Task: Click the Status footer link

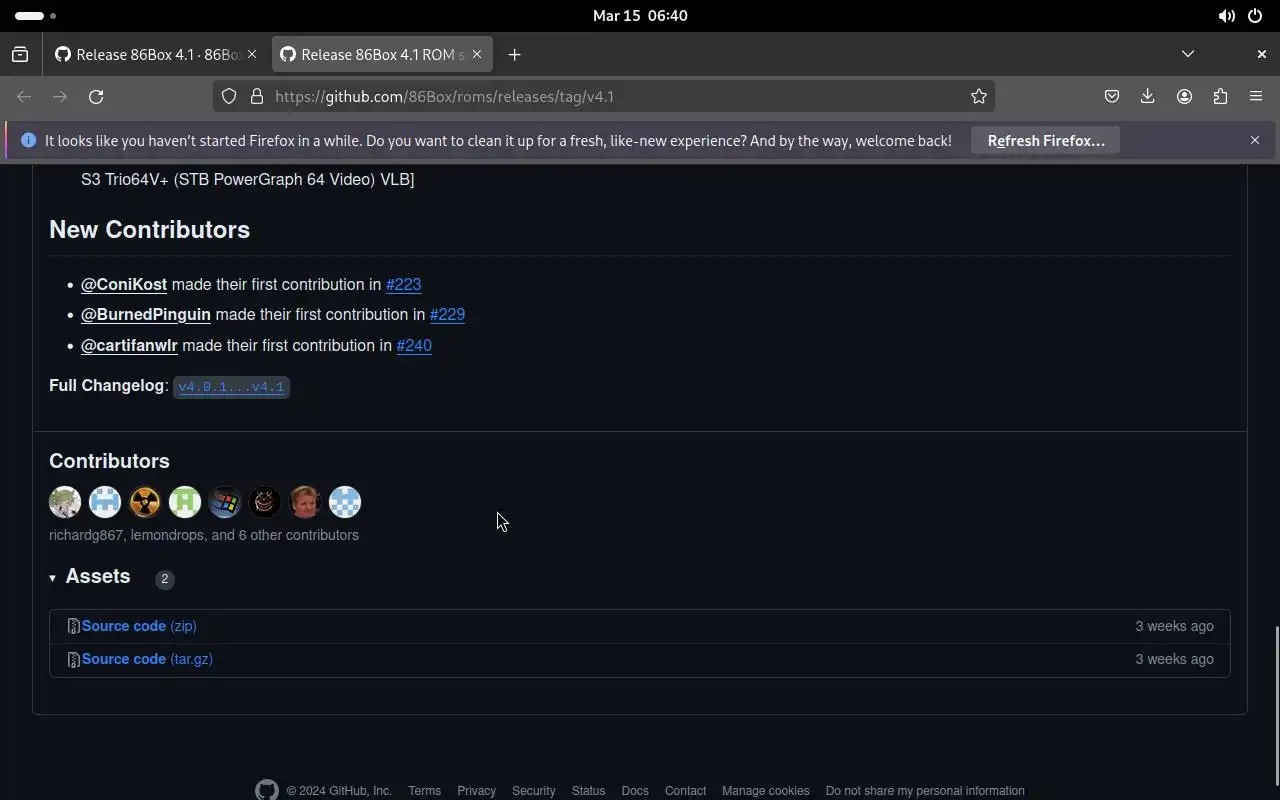Action: (x=588, y=791)
